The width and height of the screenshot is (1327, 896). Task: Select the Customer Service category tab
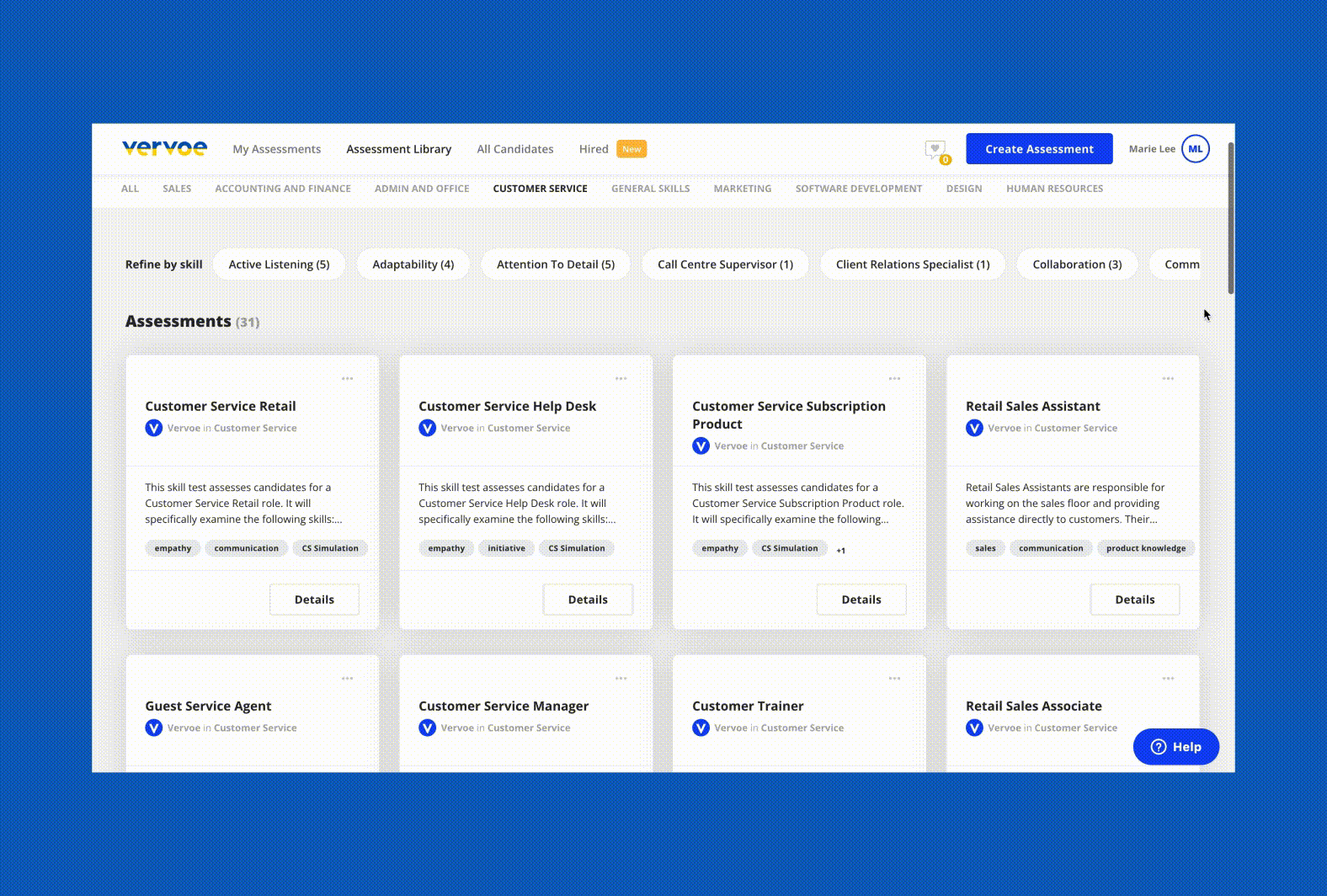(541, 189)
